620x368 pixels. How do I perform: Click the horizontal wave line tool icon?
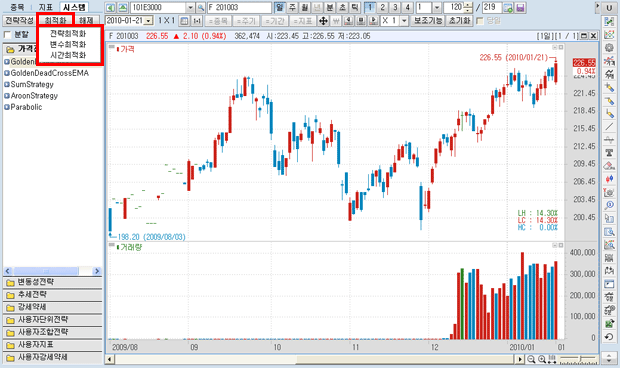[609, 140]
